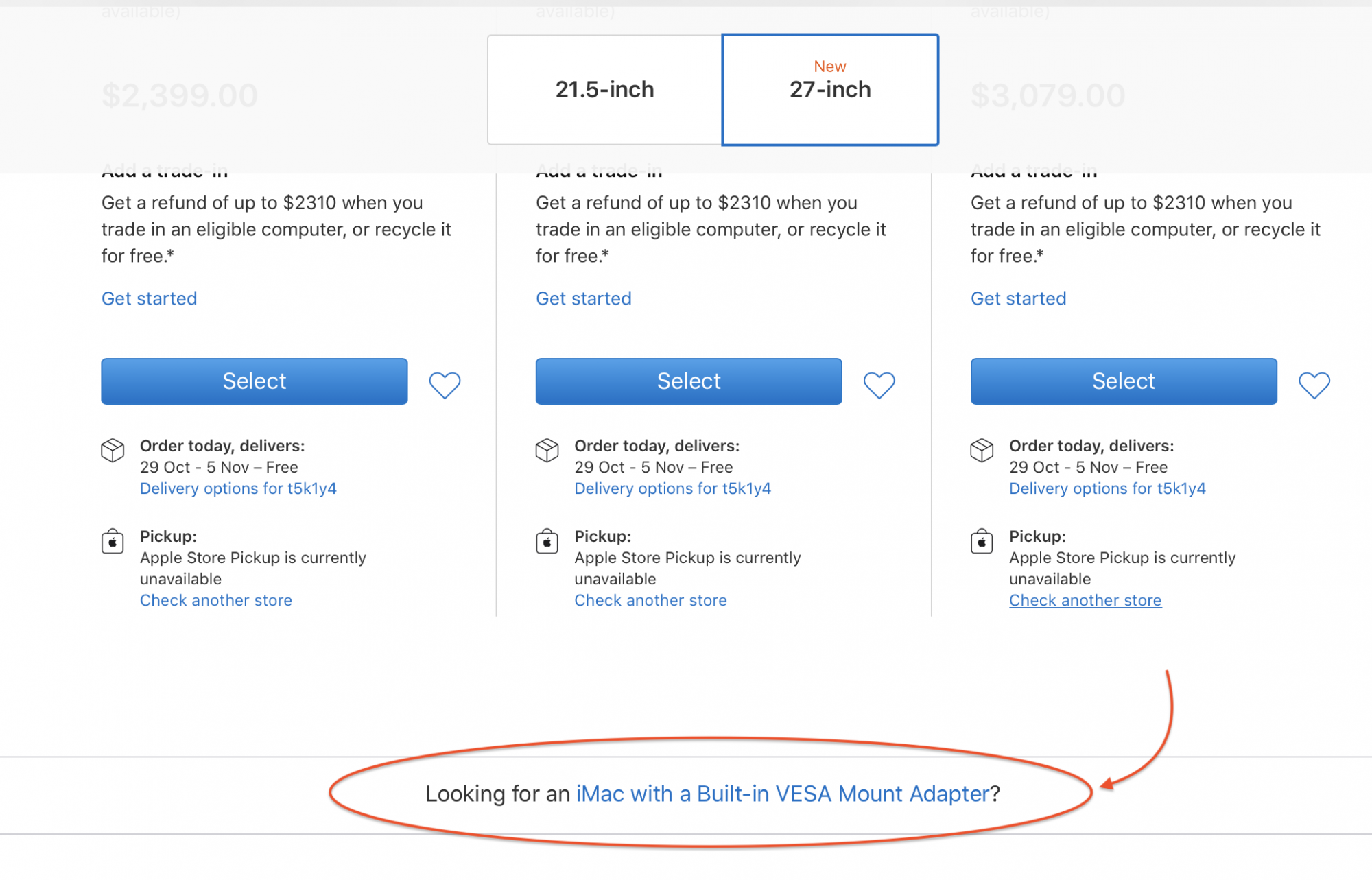
Task: Open Delivery options for t5k1y4 in middle column
Action: tap(672, 488)
